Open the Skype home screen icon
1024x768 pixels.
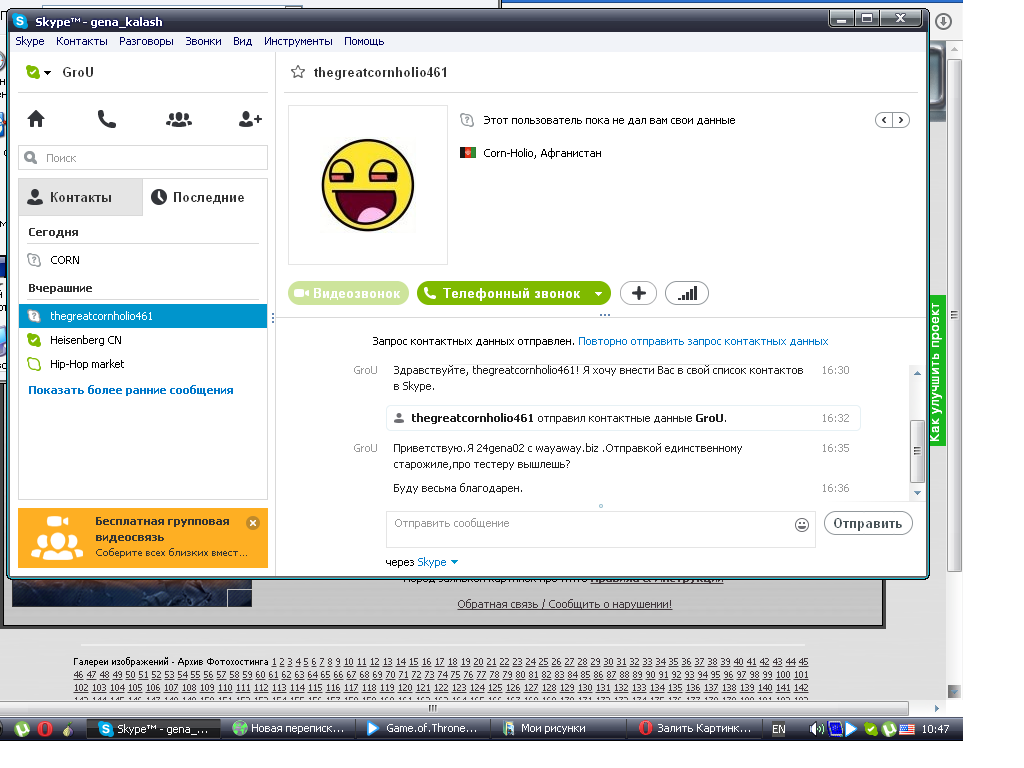click(36, 119)
